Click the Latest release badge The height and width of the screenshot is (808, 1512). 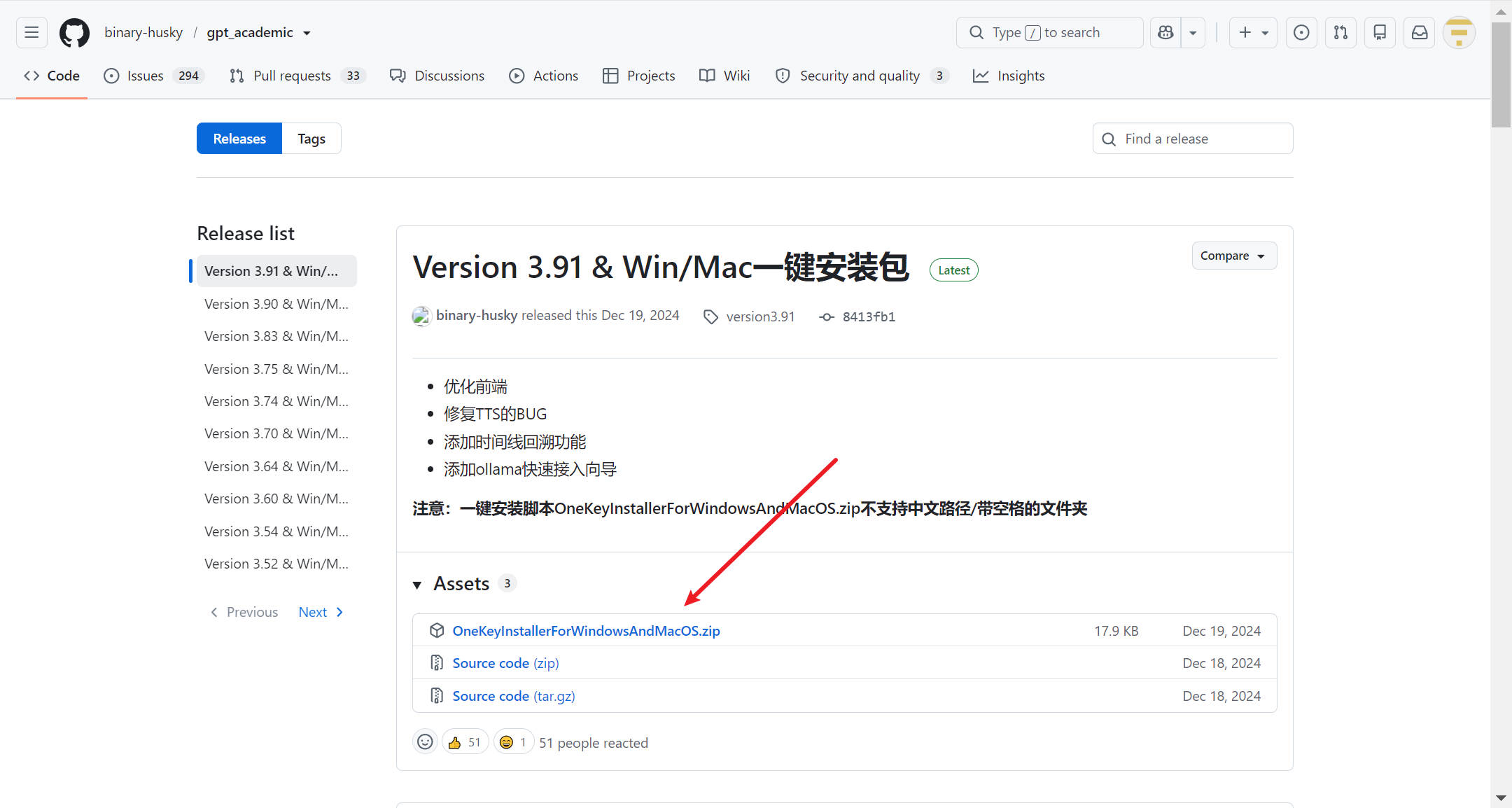pos(953,270)
